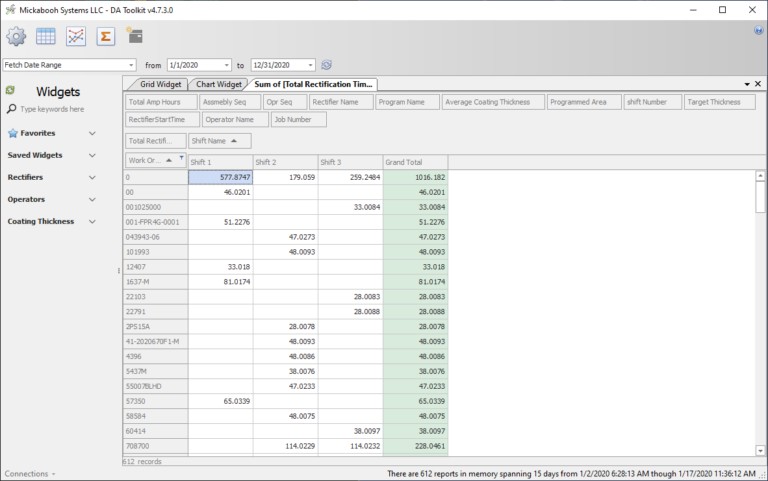Click the Program Name field button
This screenshot has width=768, height=481.
(408, 102)
